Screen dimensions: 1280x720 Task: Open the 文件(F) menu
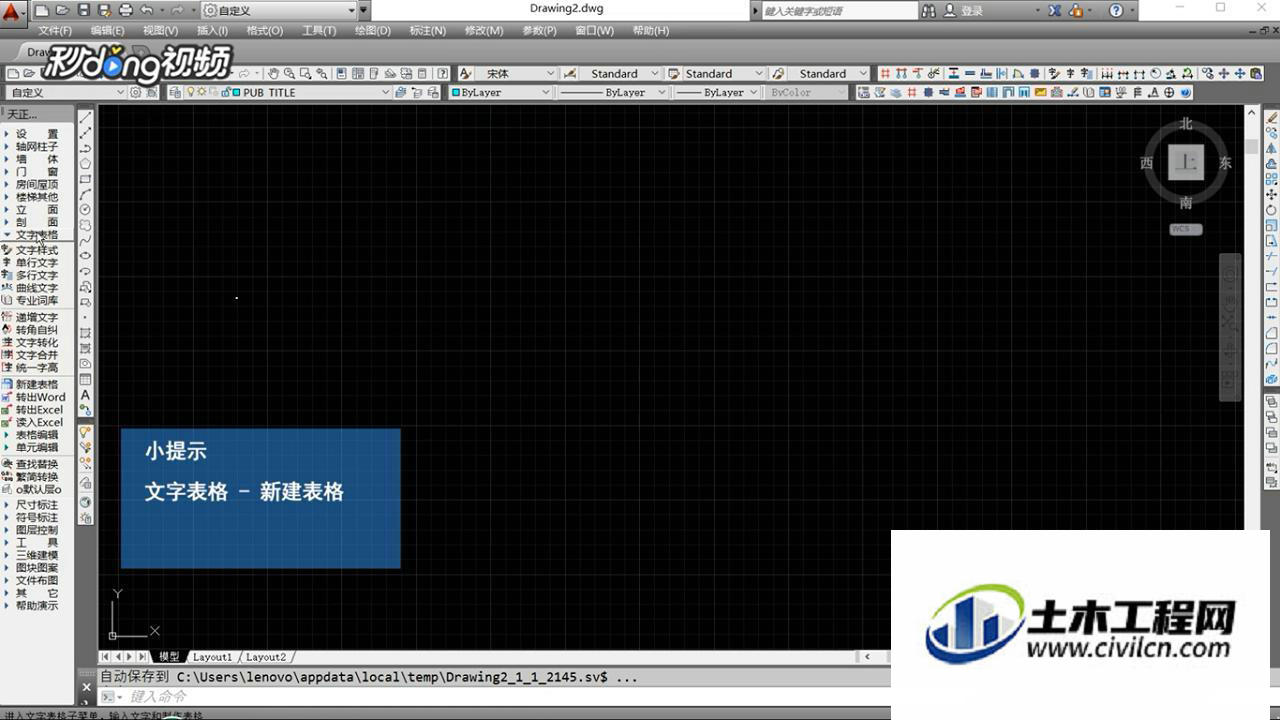55,31
